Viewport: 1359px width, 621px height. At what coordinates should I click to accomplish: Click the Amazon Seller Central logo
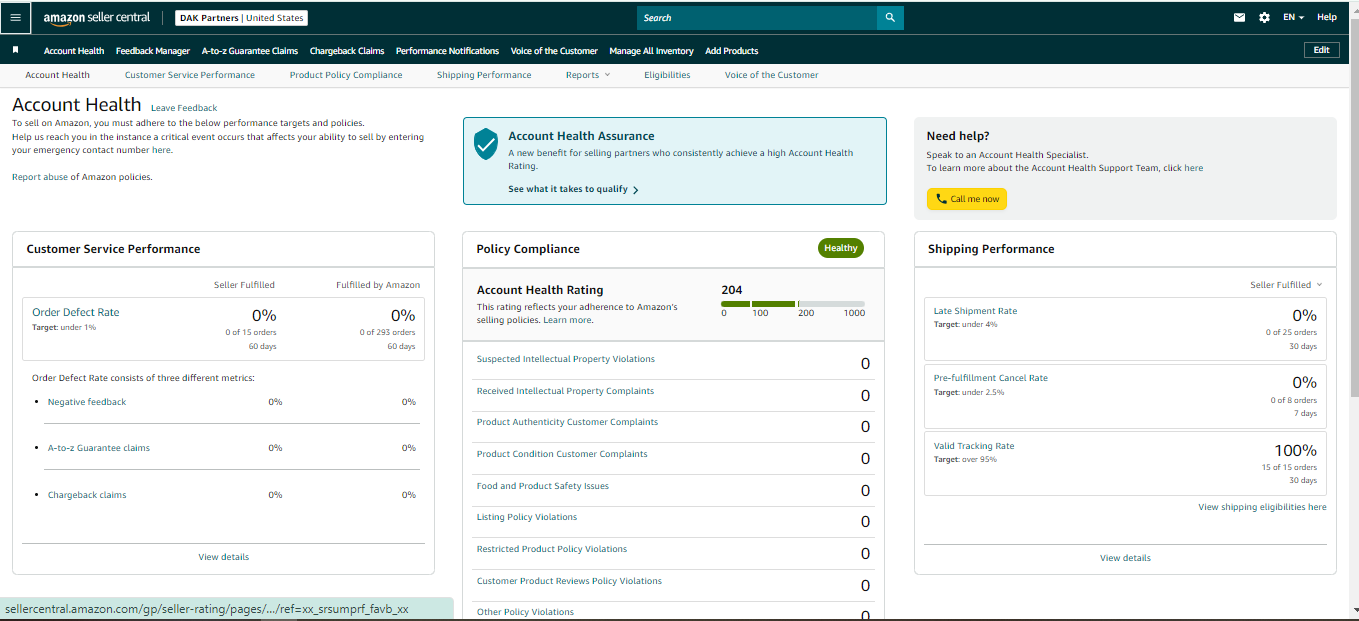(96, 18)
